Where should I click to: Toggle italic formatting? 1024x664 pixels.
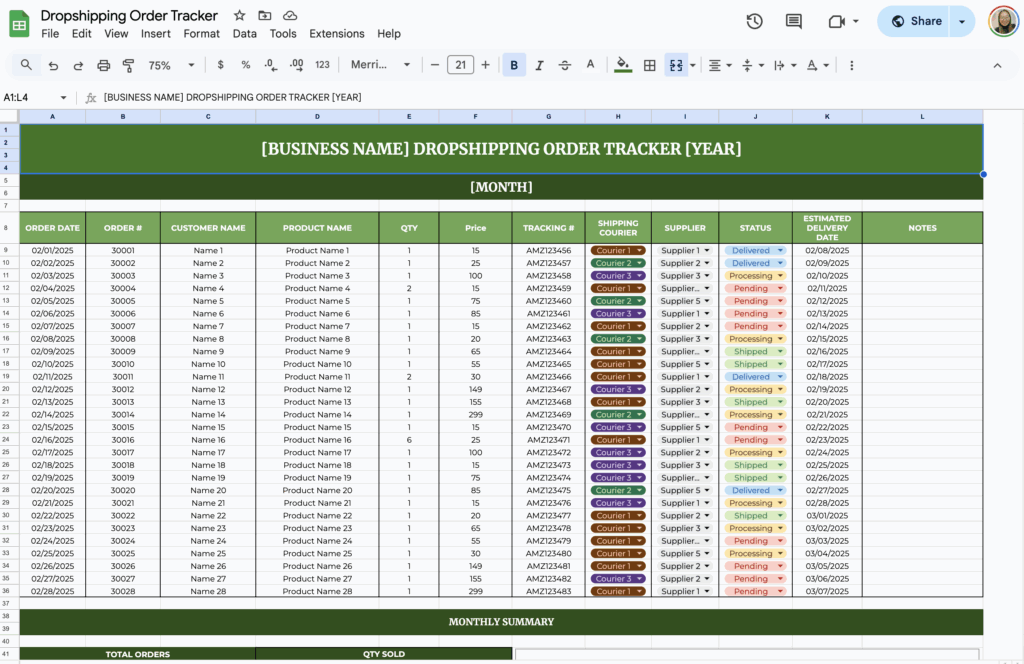click(x=539, y=64)
